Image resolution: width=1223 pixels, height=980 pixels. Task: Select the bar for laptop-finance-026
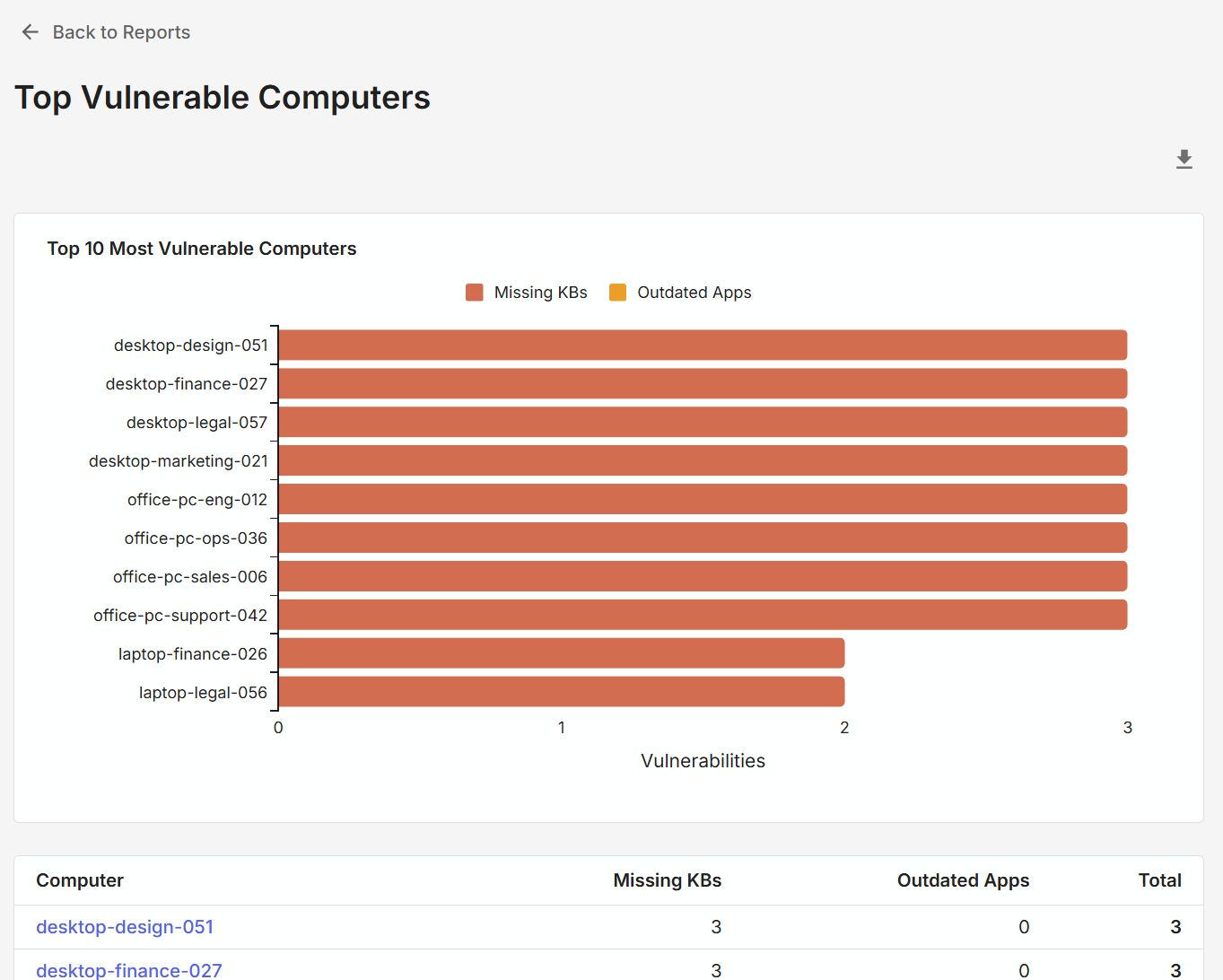(x=561, y=653)
